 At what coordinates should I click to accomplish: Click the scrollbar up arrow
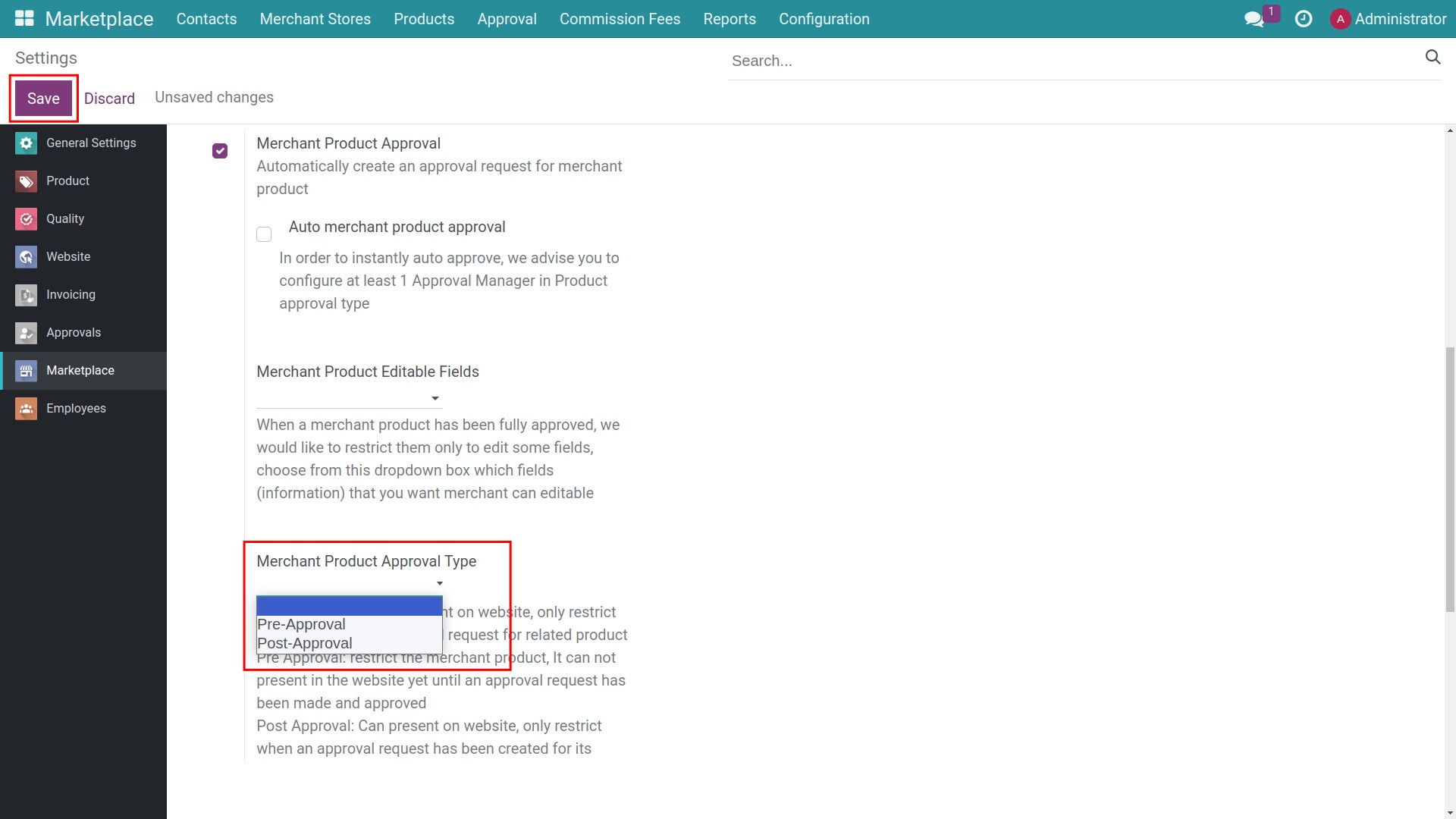pyautogui.click(x=1450, y=130)
